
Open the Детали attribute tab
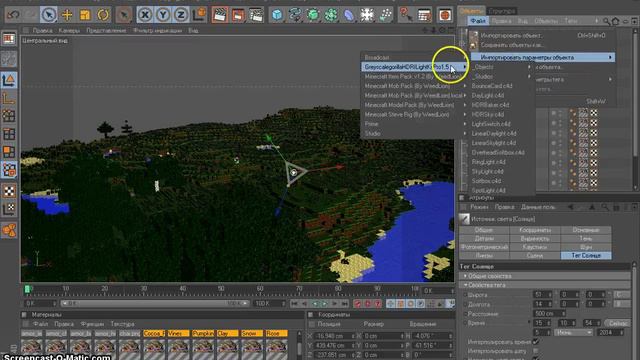[484, 238]
